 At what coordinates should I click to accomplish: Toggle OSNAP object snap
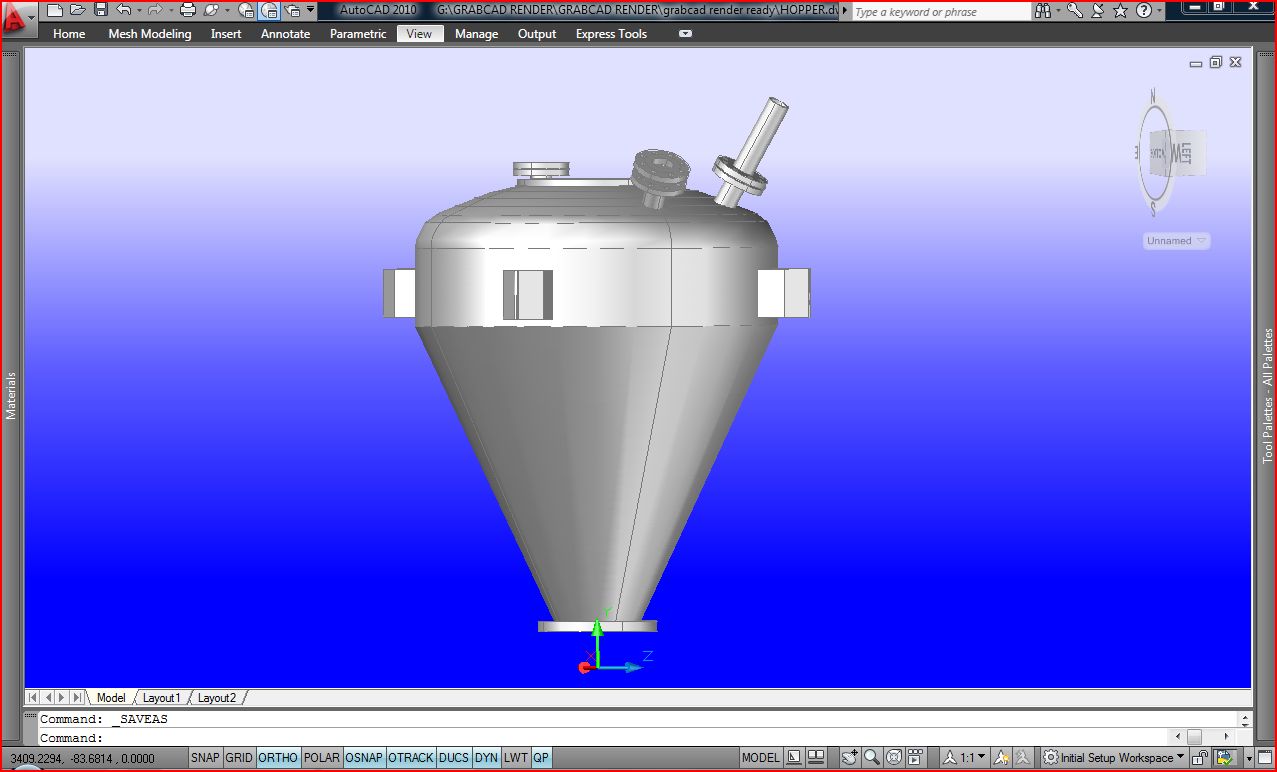tap(364, 758)
